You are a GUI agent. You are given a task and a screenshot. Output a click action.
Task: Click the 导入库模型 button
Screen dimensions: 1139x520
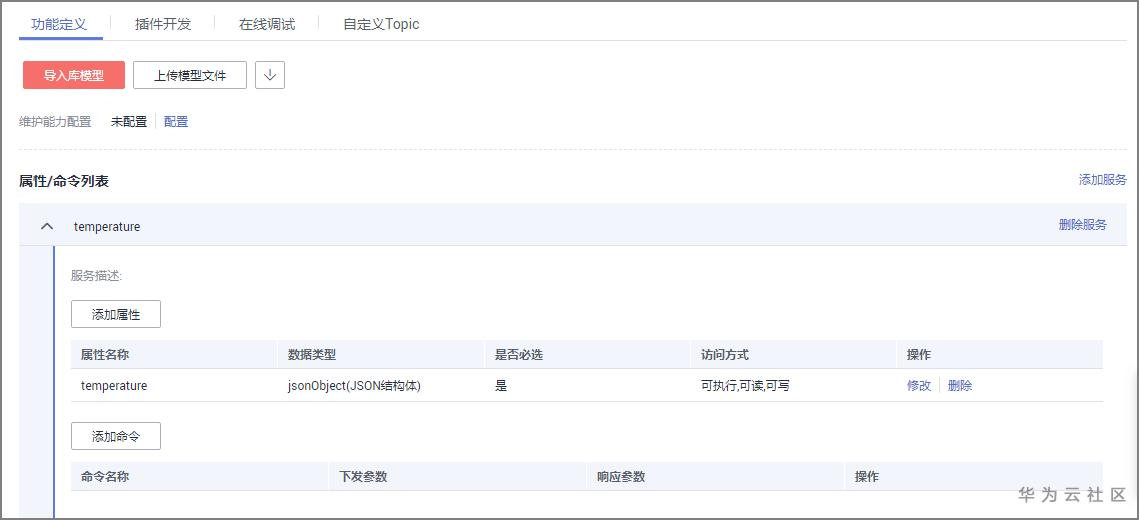coord(74,75)
